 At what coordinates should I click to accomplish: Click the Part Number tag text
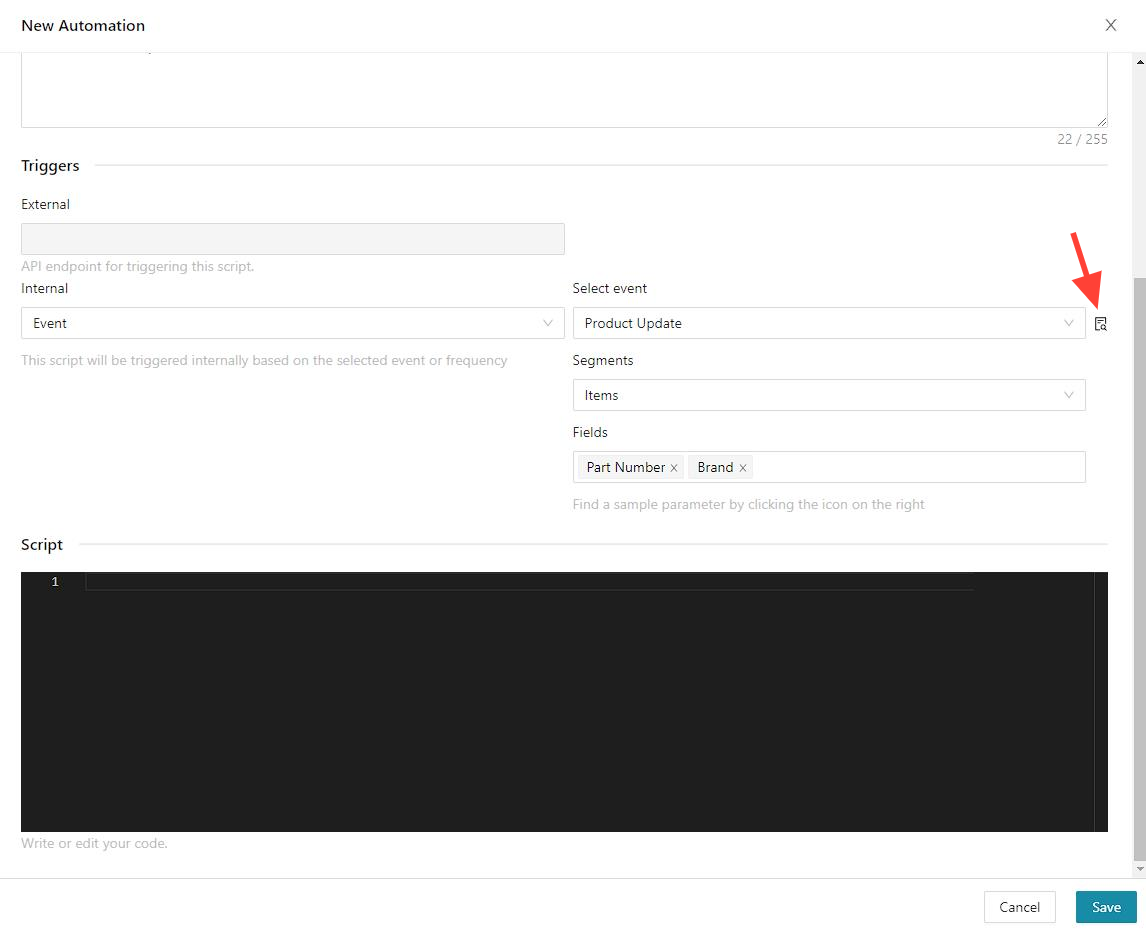tap(626, 468)
